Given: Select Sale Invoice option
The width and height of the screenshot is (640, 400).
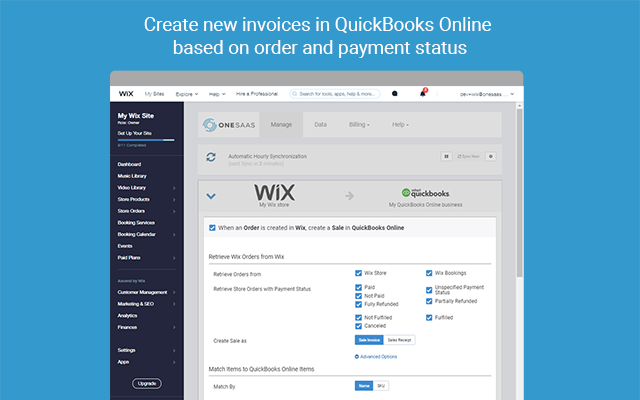Looking at the screenshot, I should point(369,340).
